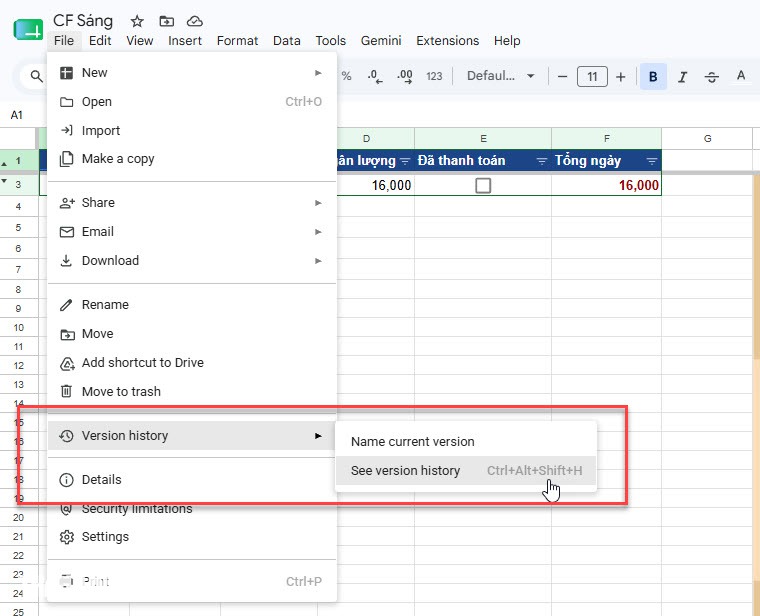
Task: Open the File menu
Action: coord(64,41)
